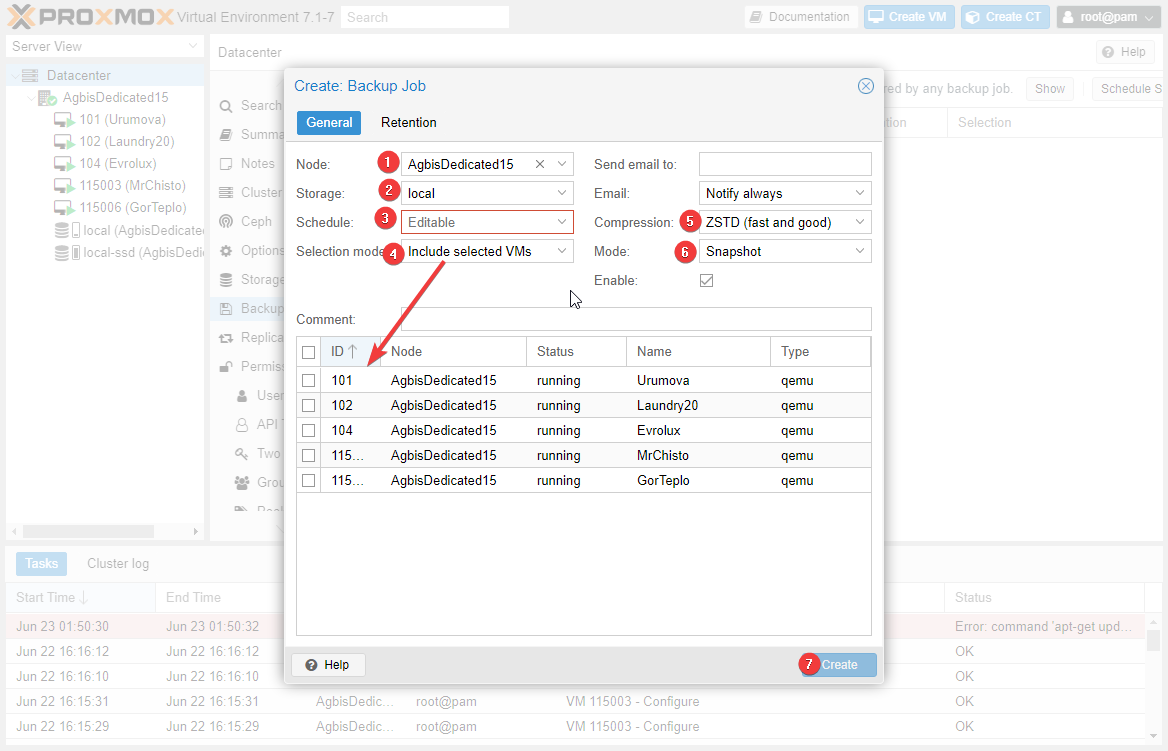Click the Two Factor key icon
Viewport: 1168px width, 751px height.
242,454
